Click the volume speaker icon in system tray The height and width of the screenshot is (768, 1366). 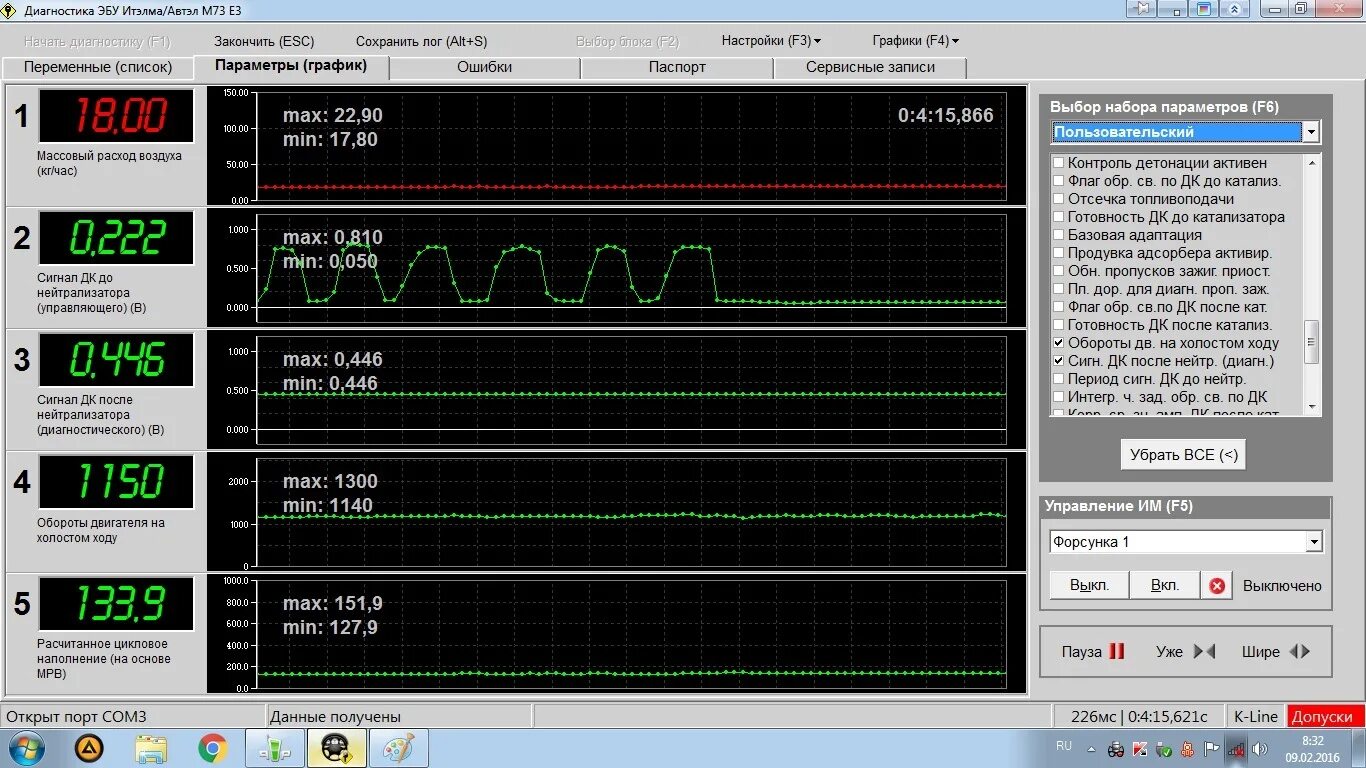(1259, 748)
